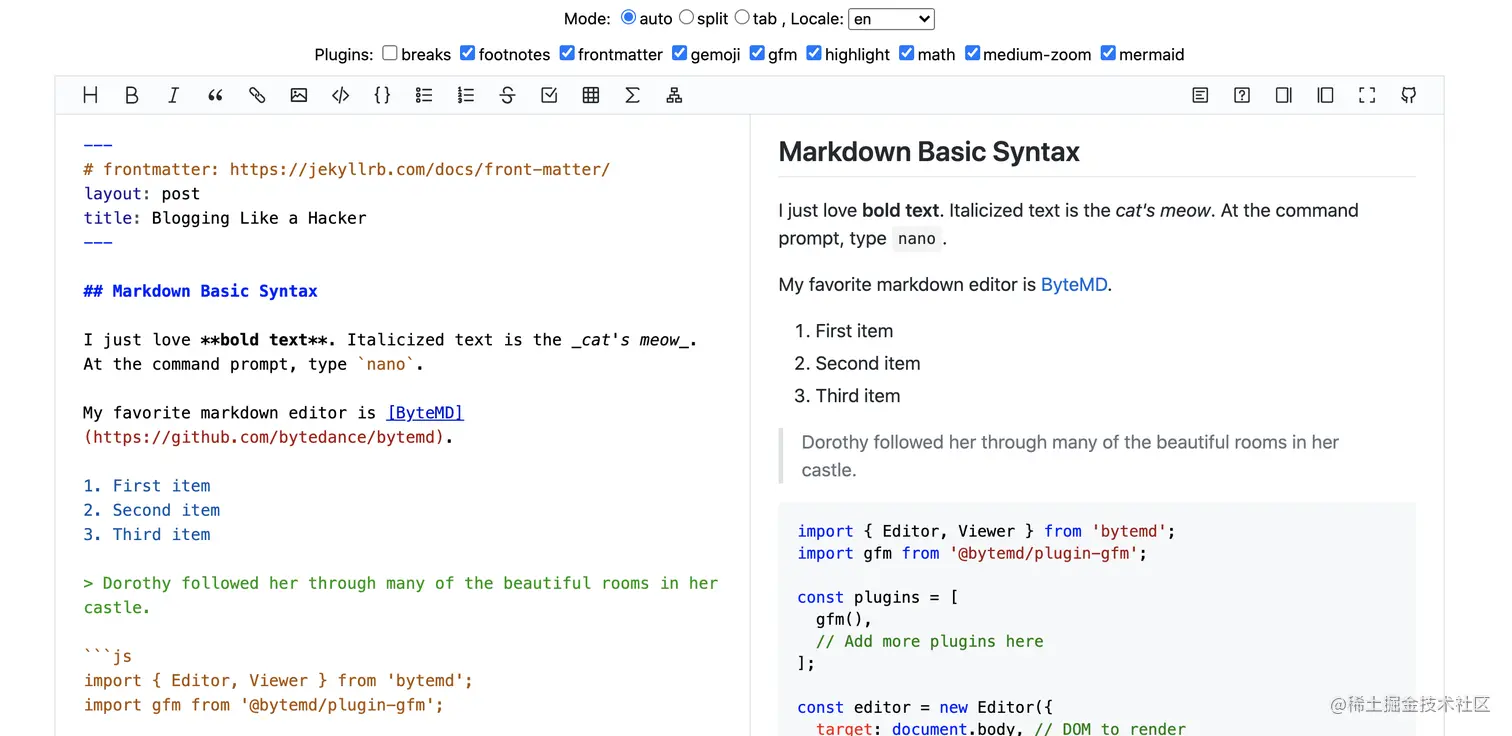Click the 'layout: post' editor line
The width and height of the screenshot is (1512, 736).
142,194
